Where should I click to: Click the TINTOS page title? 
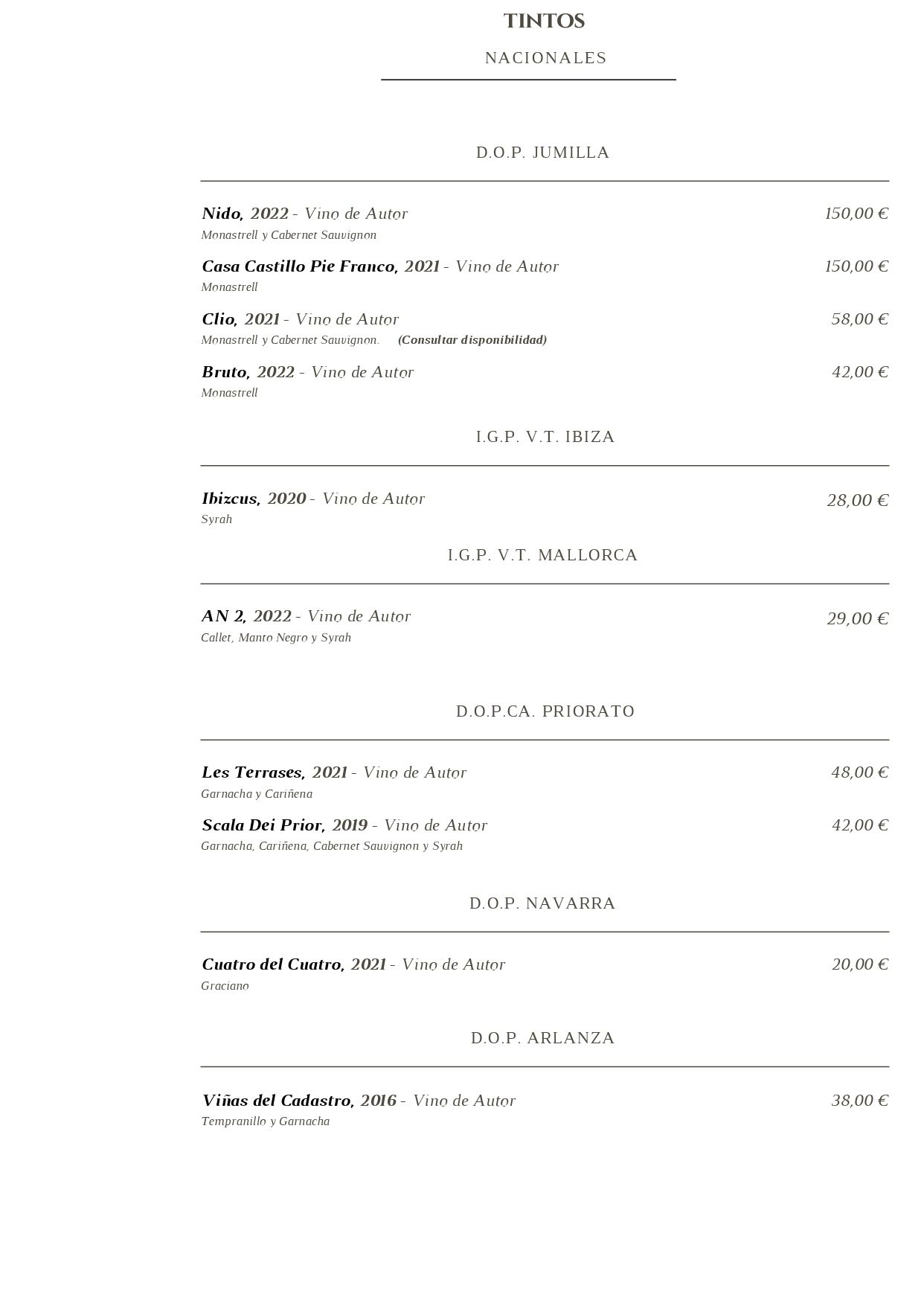pos(544,22)
